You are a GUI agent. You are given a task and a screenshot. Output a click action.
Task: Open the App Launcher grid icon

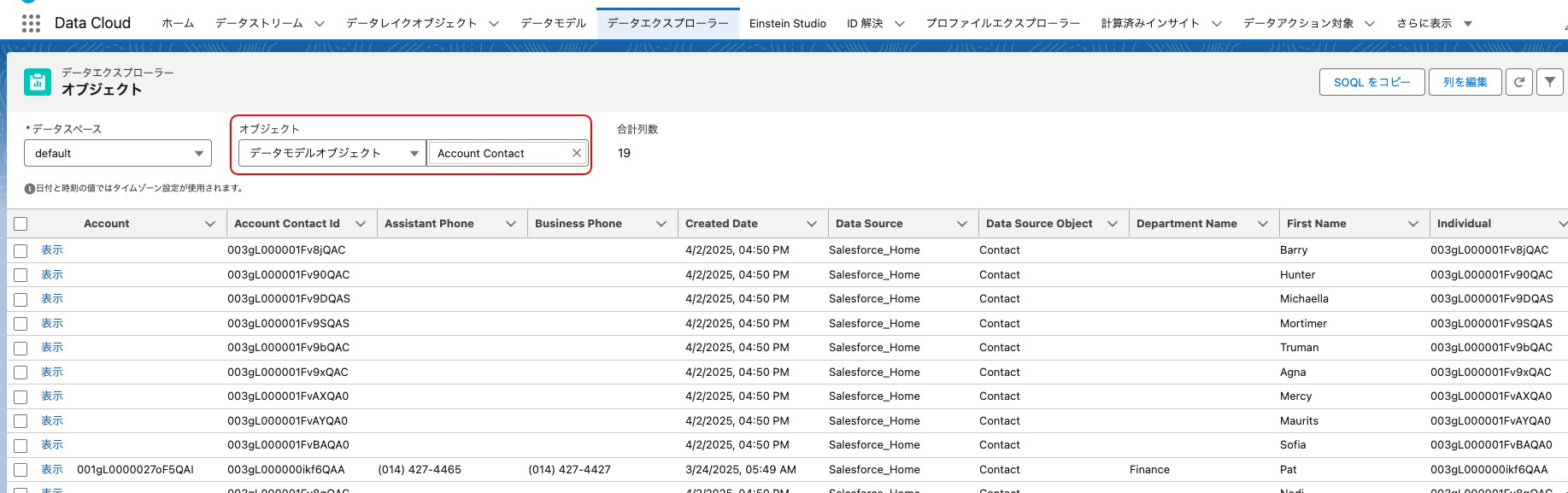click(x=31, y=23)
